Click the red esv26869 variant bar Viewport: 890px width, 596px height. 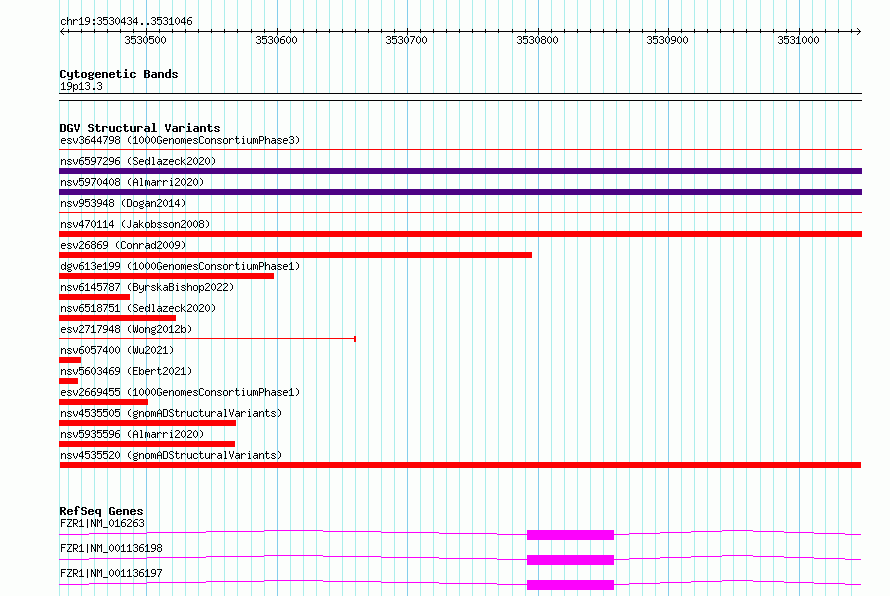click(x=295, y=255)
